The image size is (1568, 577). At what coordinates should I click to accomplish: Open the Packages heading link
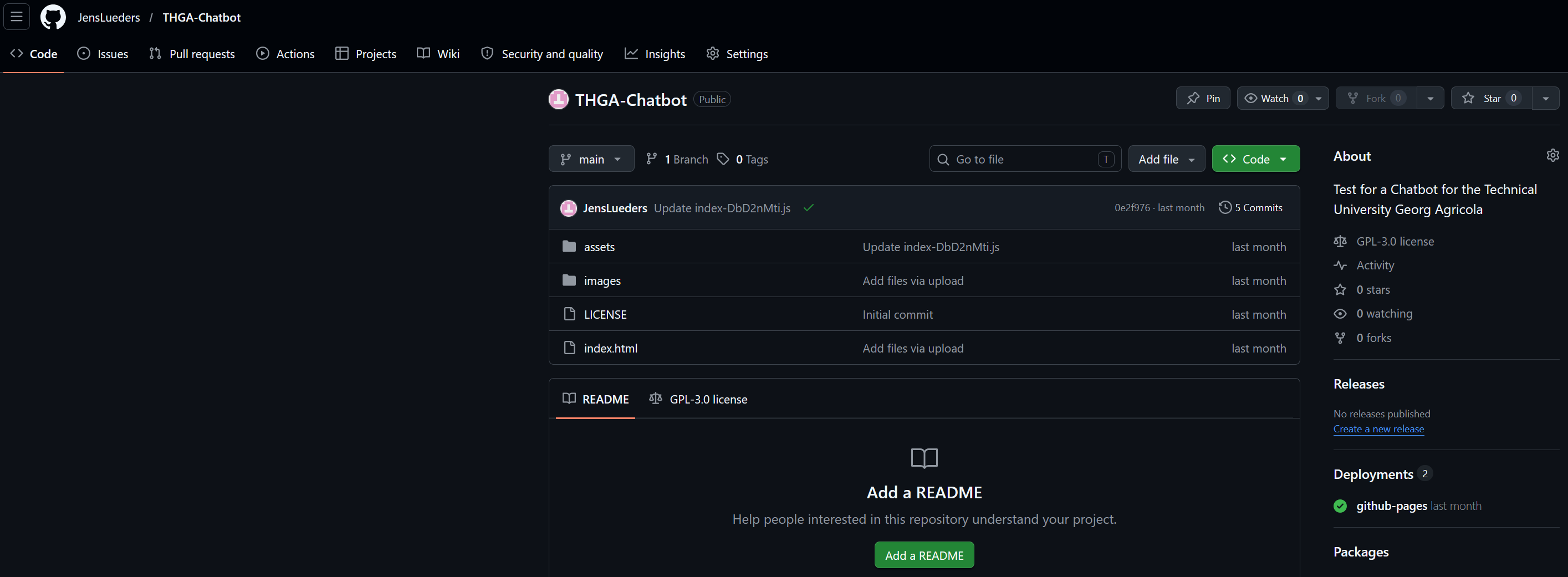click(x=1361, y=552)
